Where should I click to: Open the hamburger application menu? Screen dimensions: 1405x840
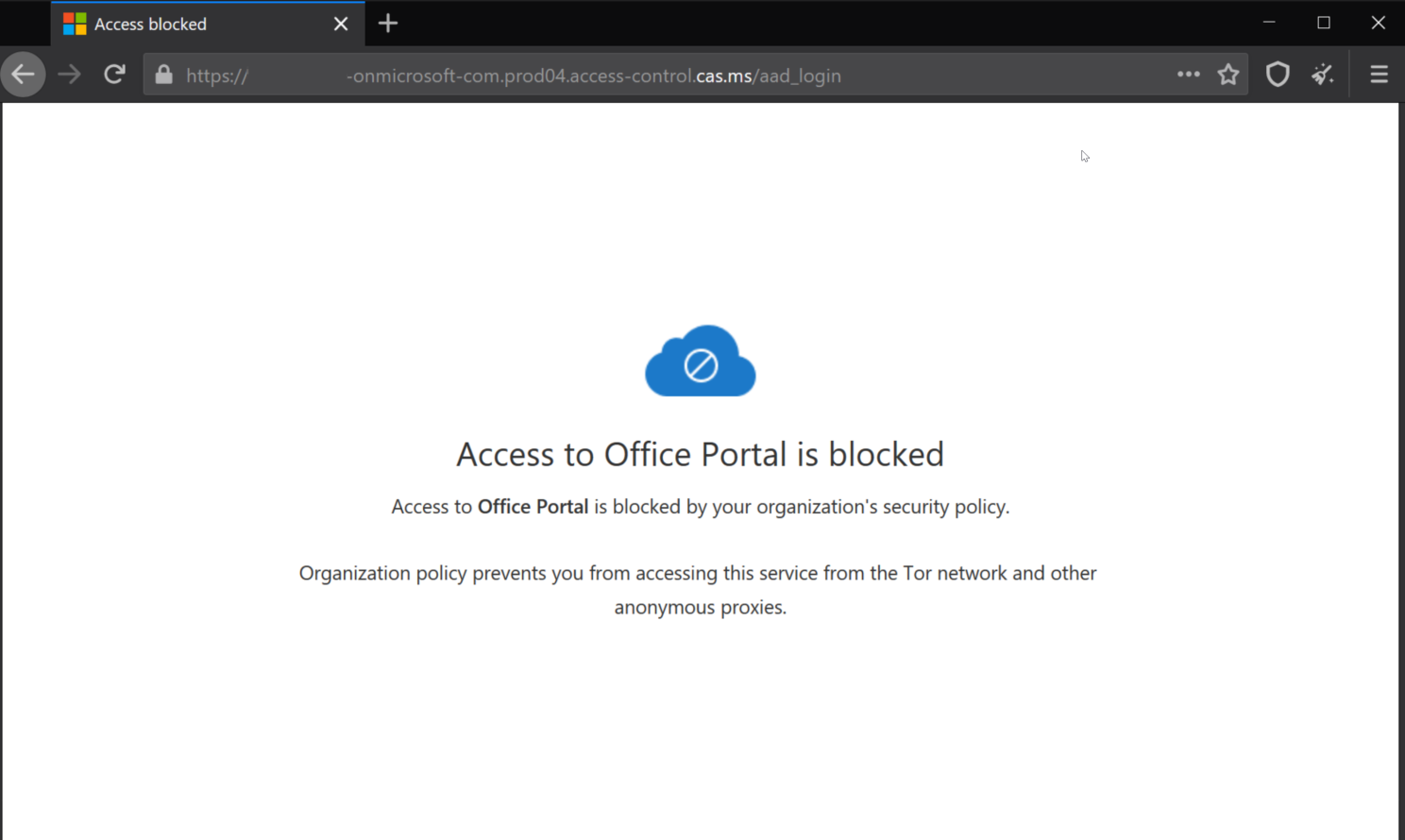pyautogui.click(x=1379, y=75)
